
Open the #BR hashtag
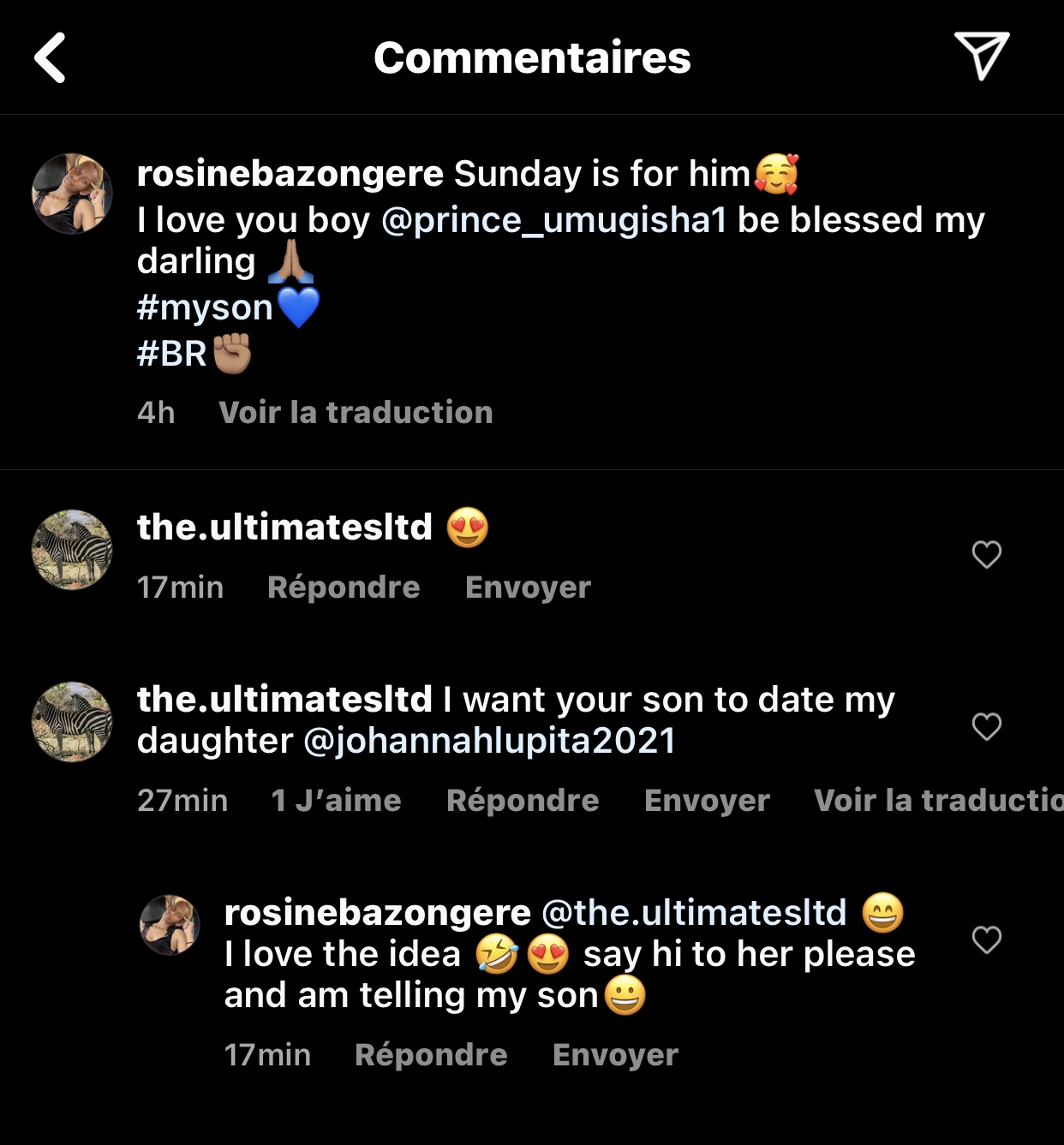172,354
